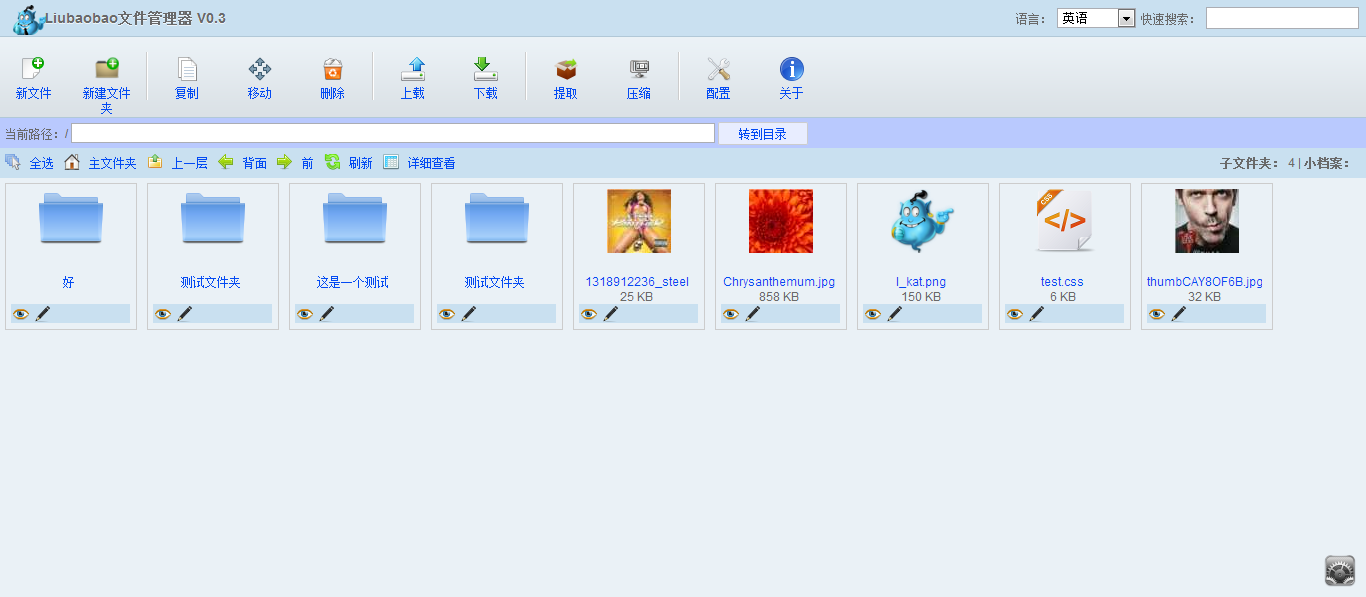Focus the 快速搜索 quick search field
Viewport: 1366px width, 597px height.
(x=1282, y=18)
